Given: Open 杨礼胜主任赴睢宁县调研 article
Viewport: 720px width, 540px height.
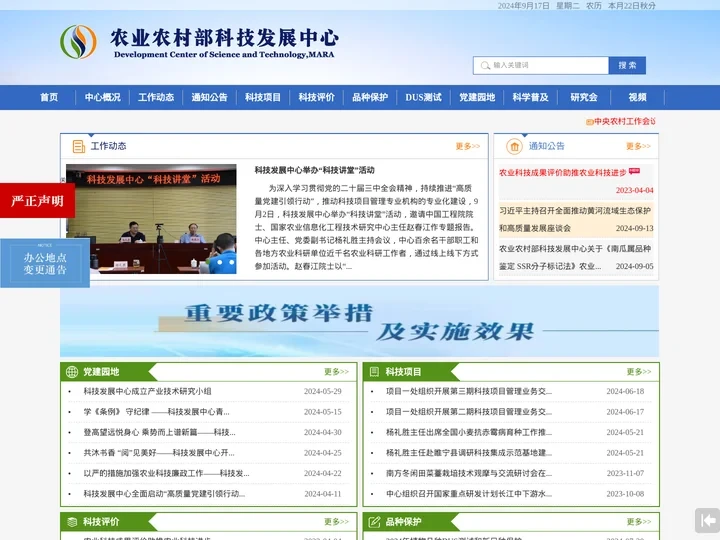Looking at the screenshot, I should point(469,453).
